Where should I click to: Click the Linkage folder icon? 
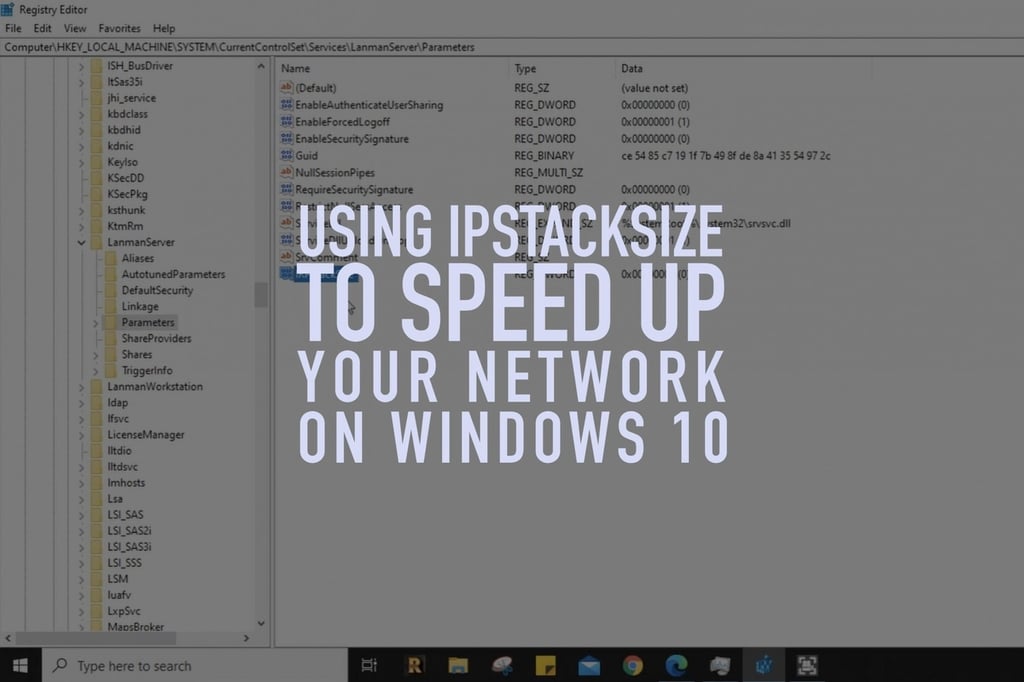point(111,306)
